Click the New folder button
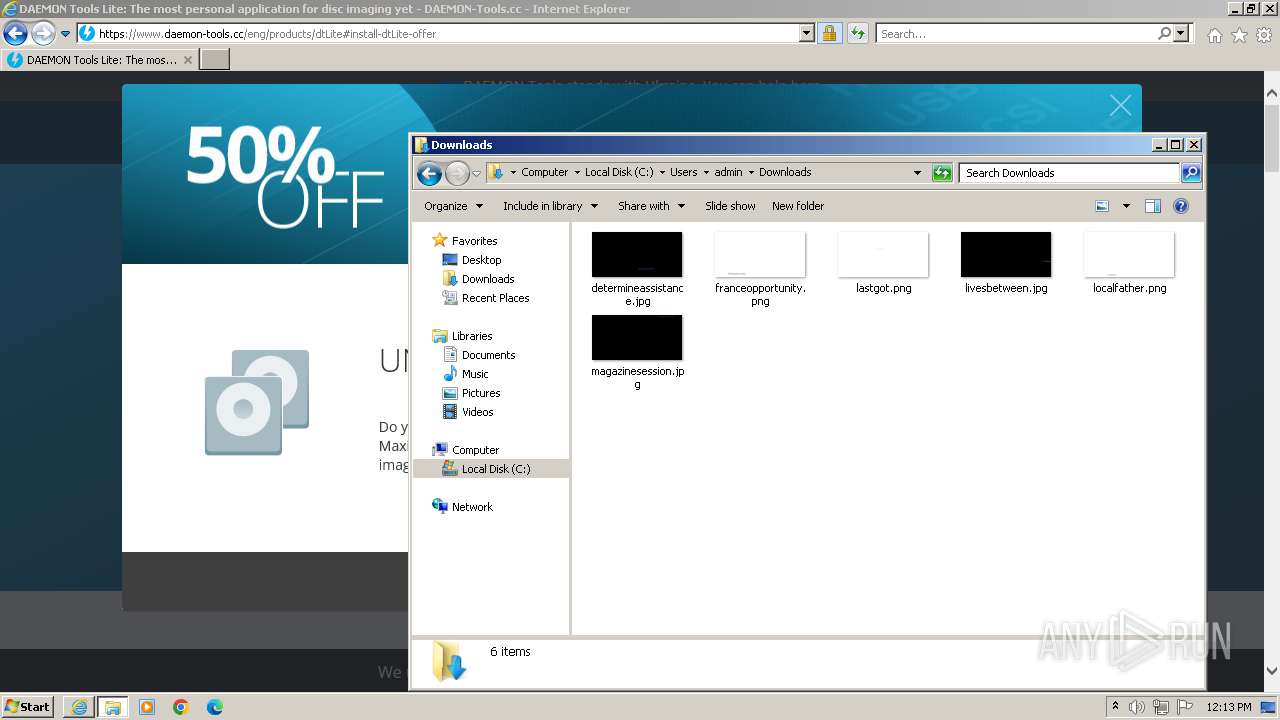The image size is (1280, 720). [x=798, y=206]
